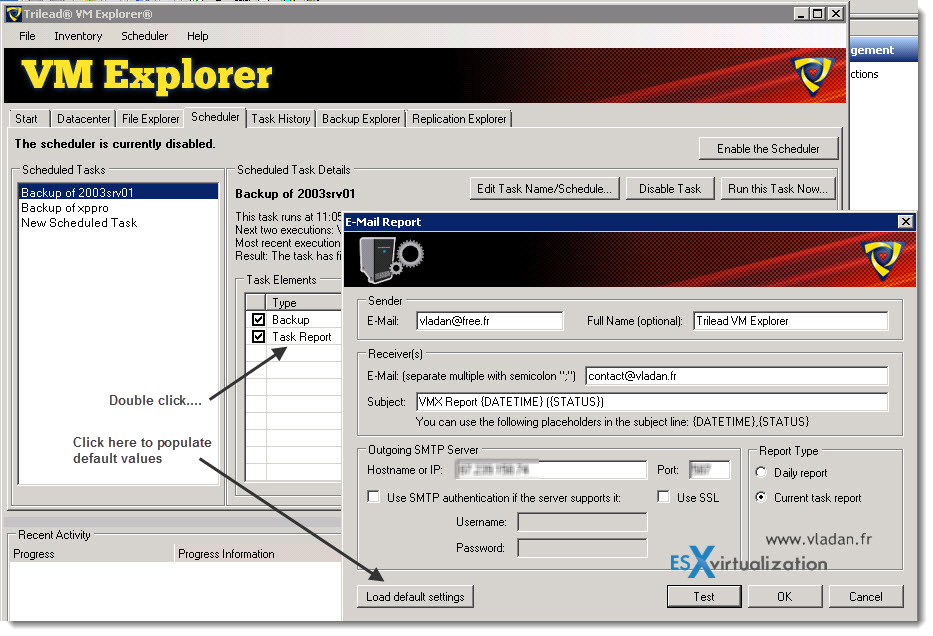Click the Hostname or IP field
The height and width of the screenshot is (636, 933).
[550, 469]
